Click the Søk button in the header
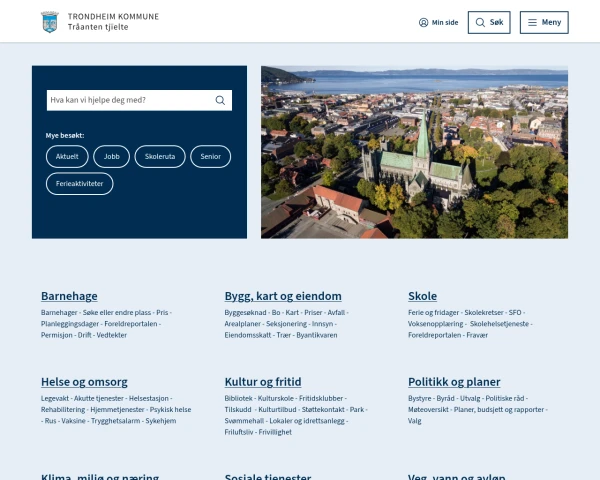 click(x=489, y=23)
